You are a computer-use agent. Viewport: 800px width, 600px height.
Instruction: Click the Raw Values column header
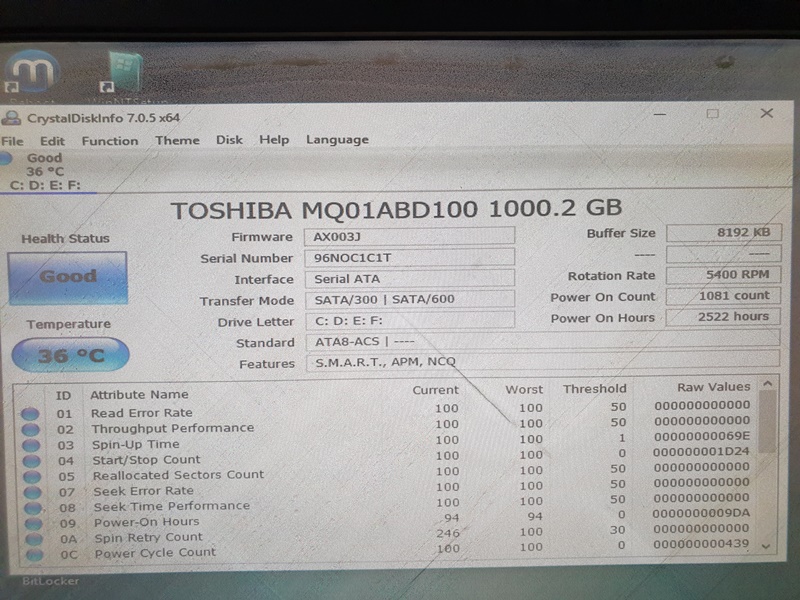click(x=714, y=387)
